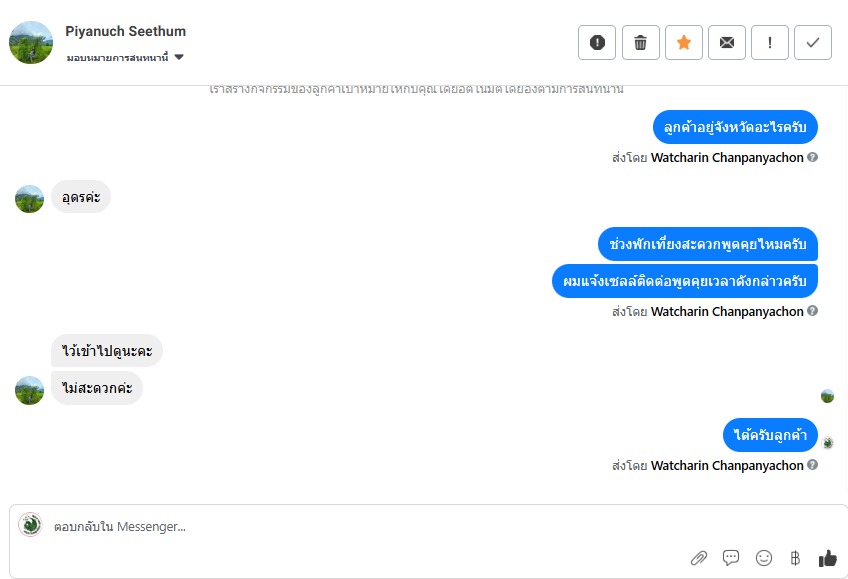Request payment with the baht symbol icon

[795, 558]
